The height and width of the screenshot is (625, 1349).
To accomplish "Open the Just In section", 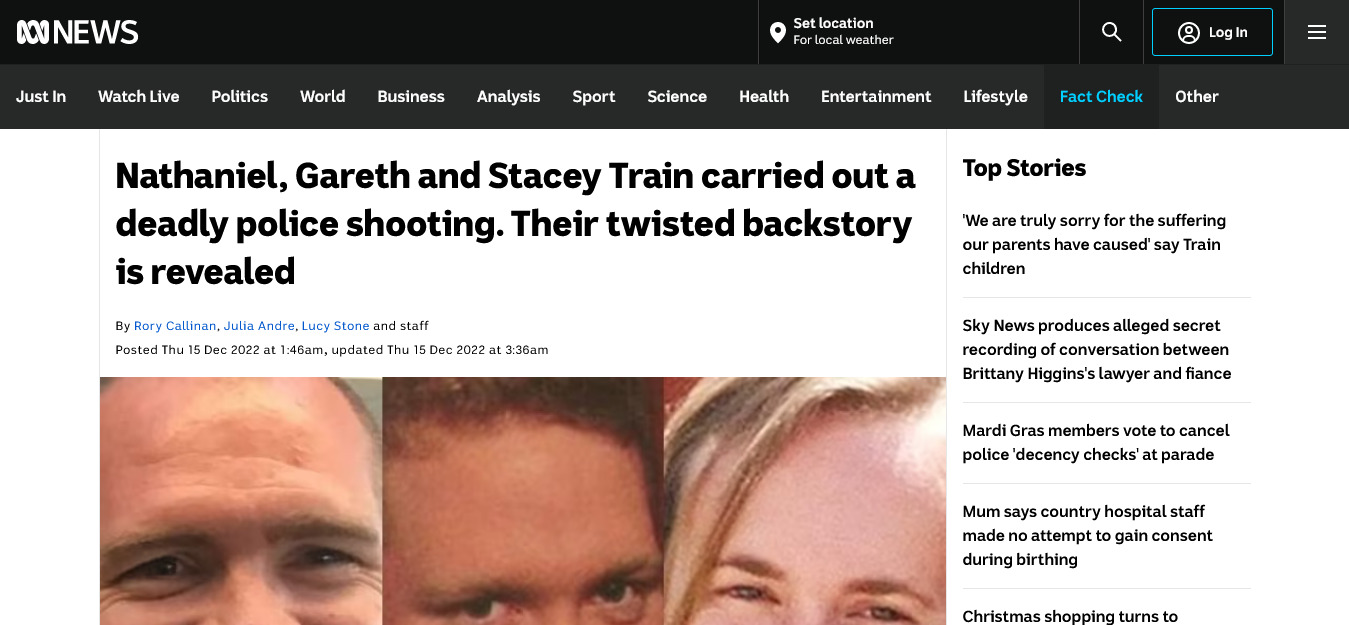I will (41, 97).
